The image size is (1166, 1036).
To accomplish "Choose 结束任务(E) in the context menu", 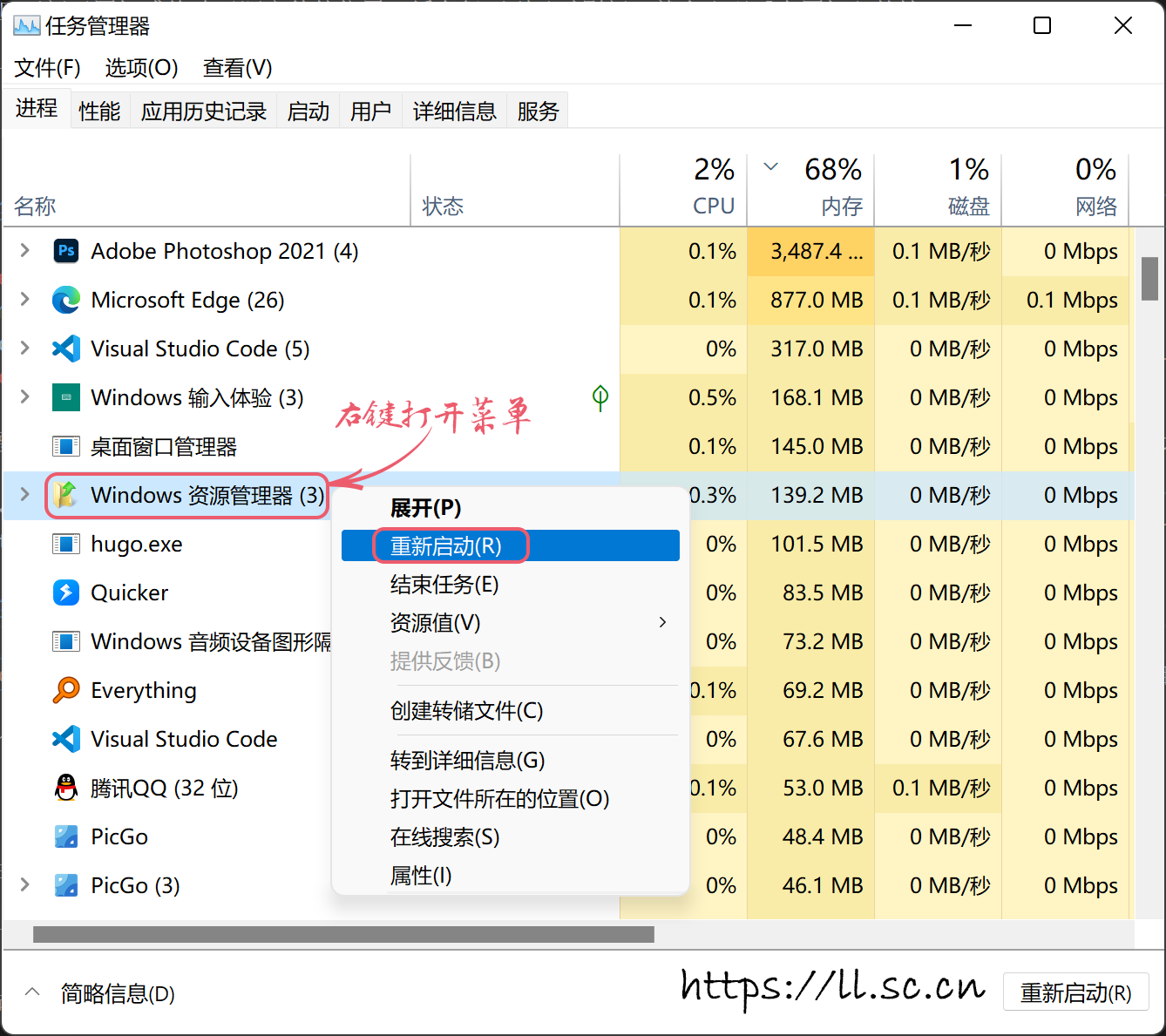I will click(511, 584).
